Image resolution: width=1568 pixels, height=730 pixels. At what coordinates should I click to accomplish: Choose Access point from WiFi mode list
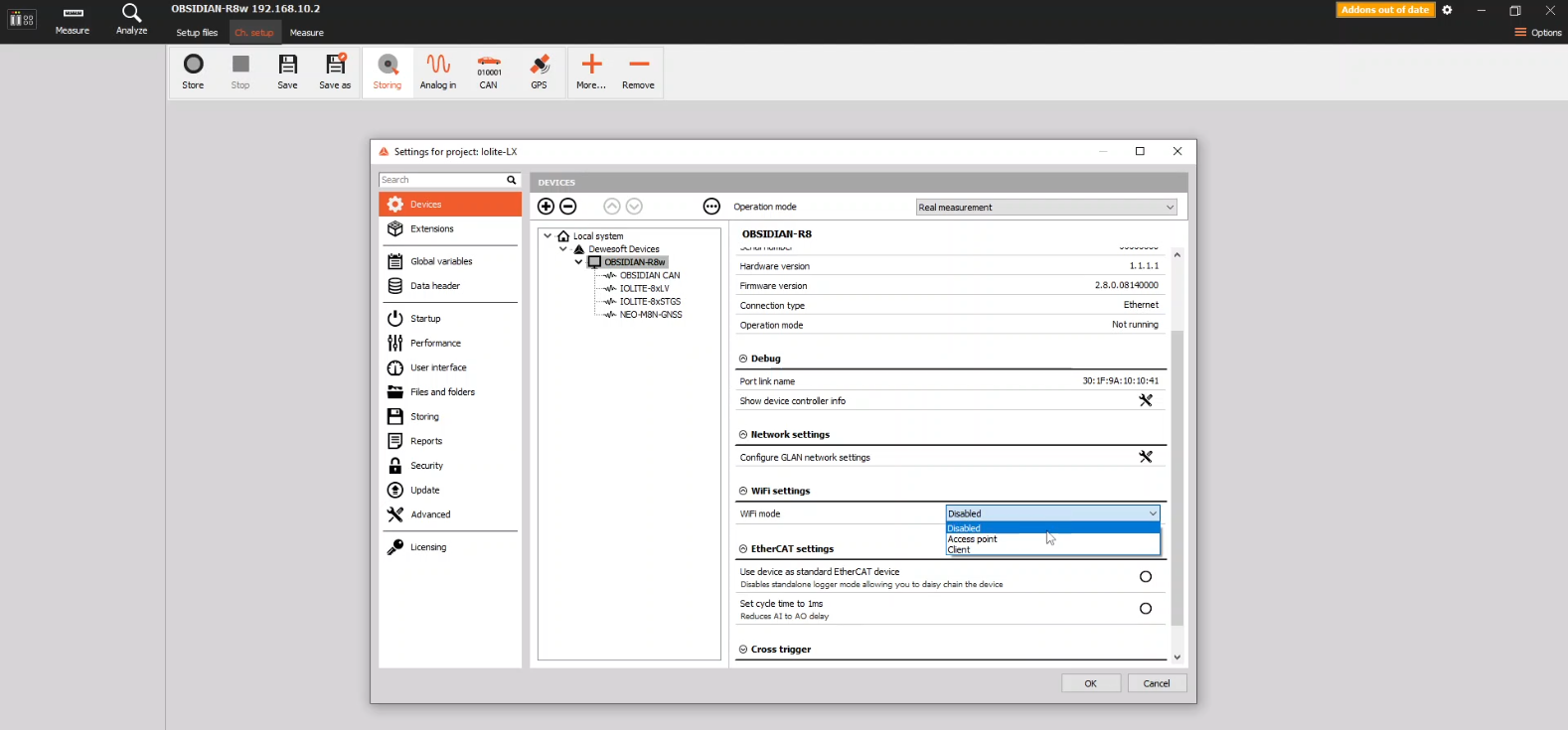[x=1052, y=539]
